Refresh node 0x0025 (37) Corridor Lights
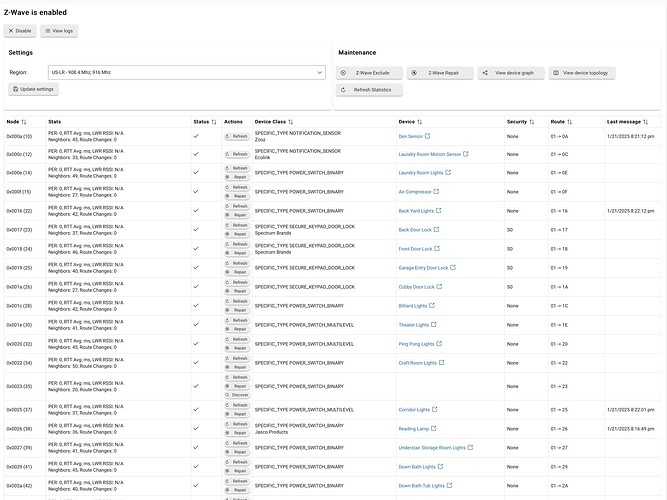The height and width of the screenshot is (500, 667). (x=237, y=405)
